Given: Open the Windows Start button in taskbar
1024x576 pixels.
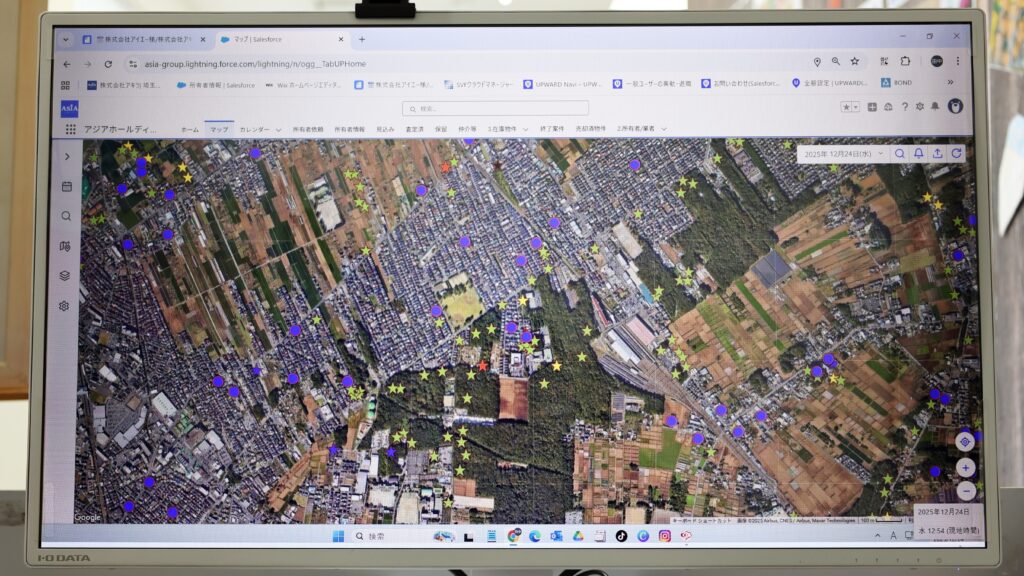Looking at the screenshot, I should [x=338, y=536].
